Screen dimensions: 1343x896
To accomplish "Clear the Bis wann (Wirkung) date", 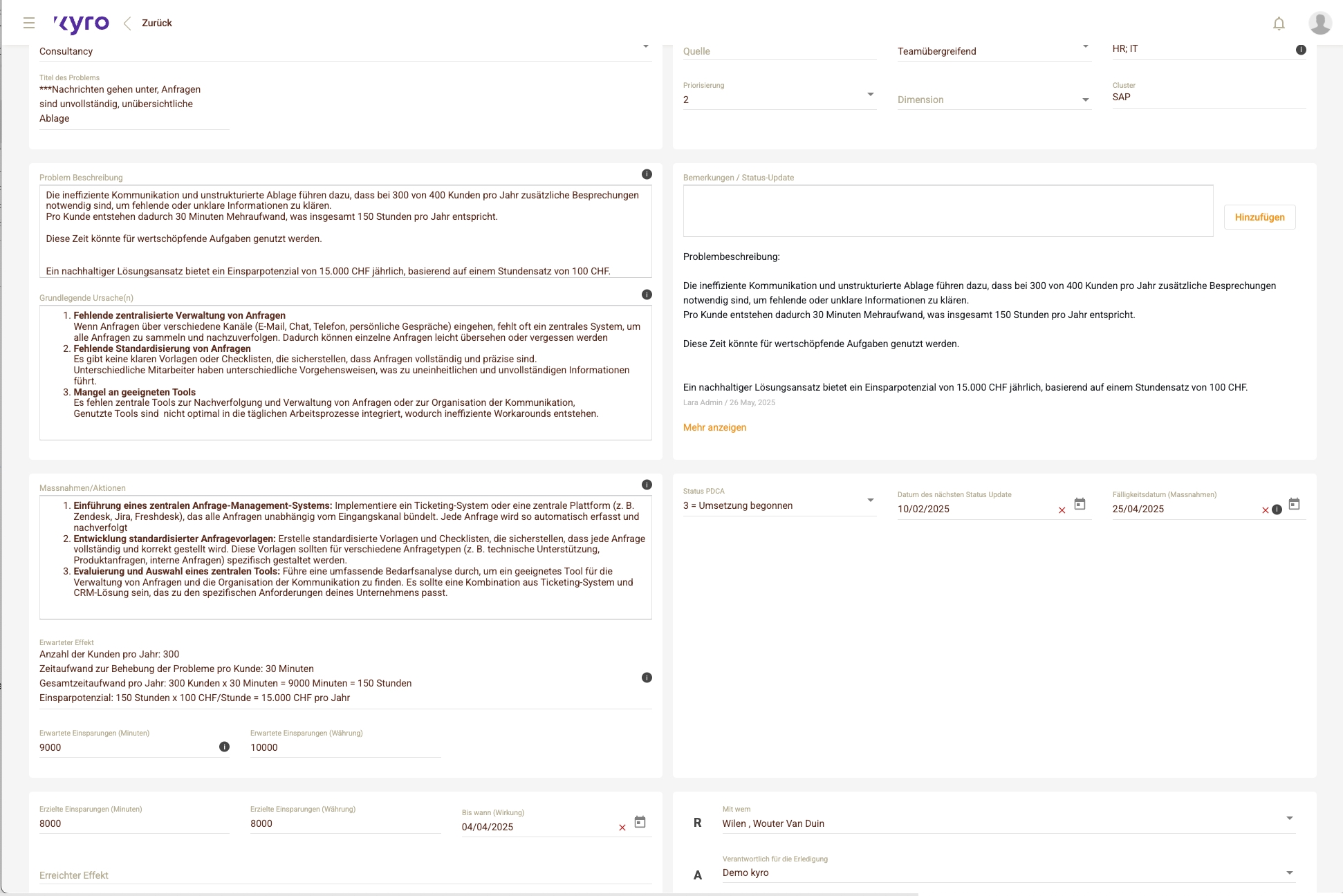I will coord(622,828).
